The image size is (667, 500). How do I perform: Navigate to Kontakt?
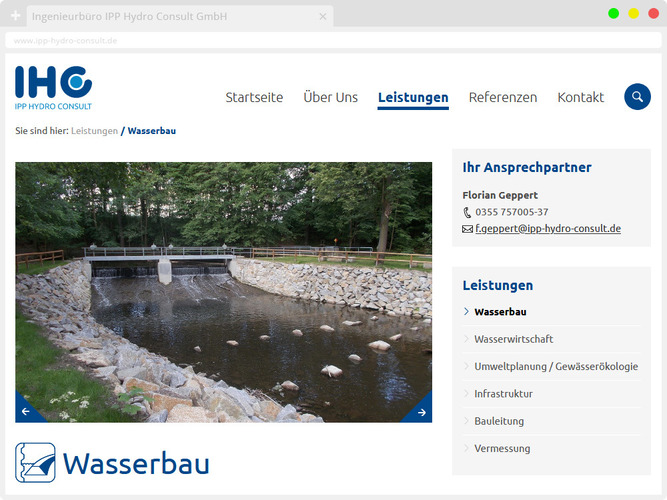point(580,97)
